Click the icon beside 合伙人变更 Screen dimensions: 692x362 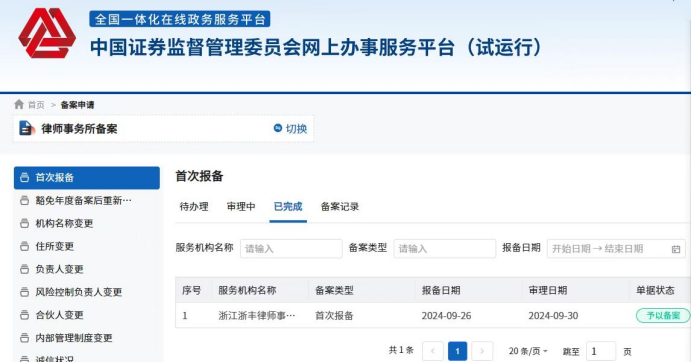(25, 315)
